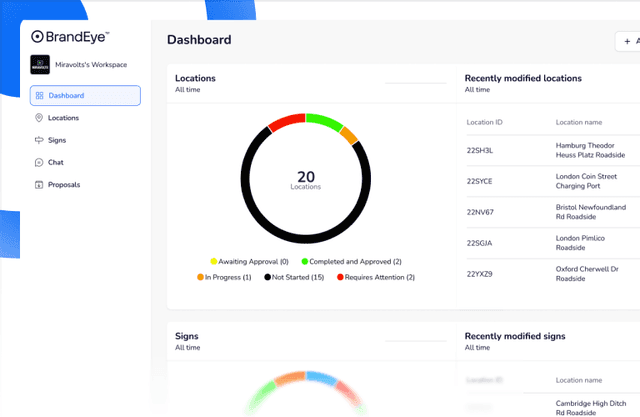
Task: Click the BrandEye logo
Action: [70, 37]
